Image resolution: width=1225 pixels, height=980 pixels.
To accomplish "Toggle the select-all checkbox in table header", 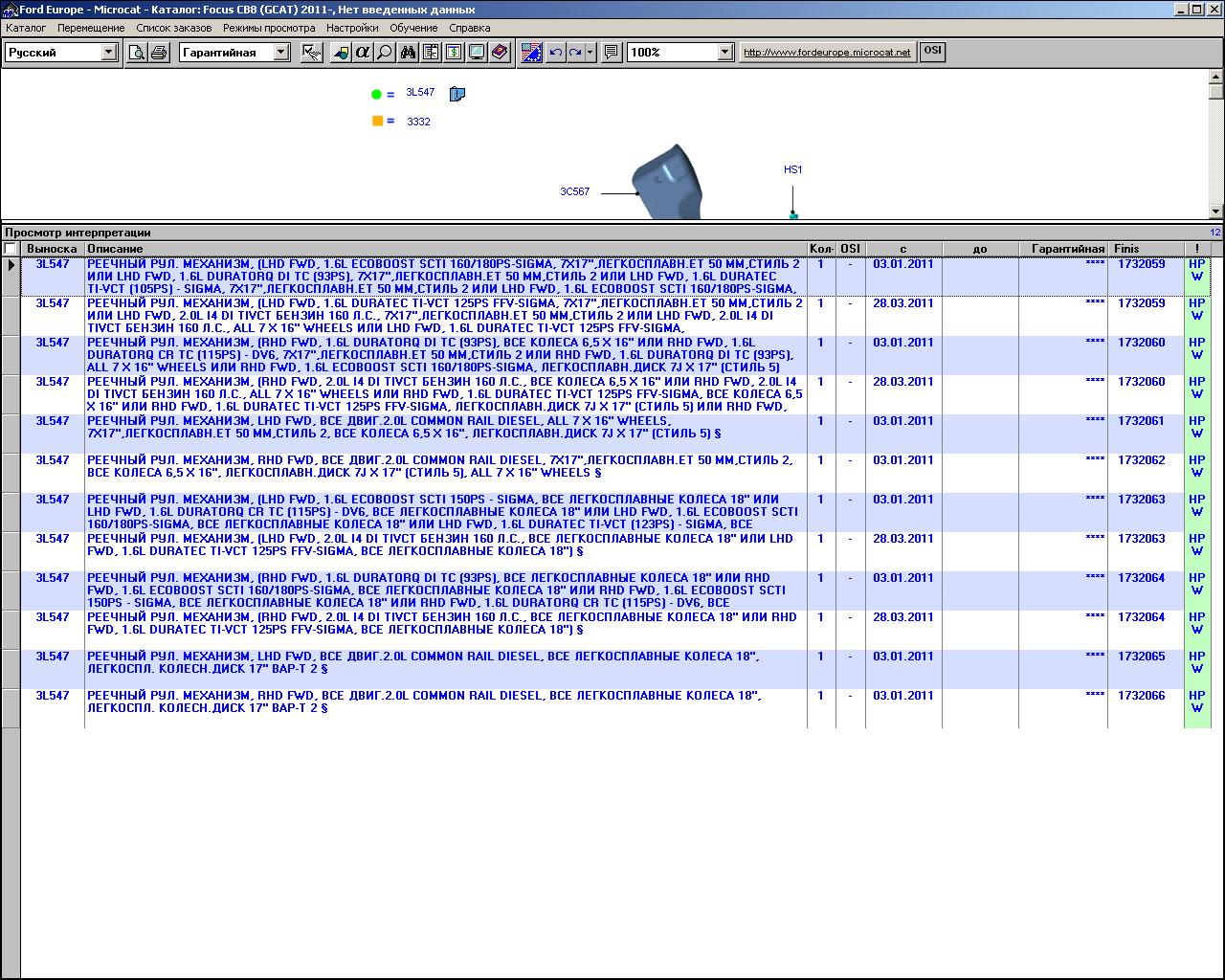I will tap(11, 249).
